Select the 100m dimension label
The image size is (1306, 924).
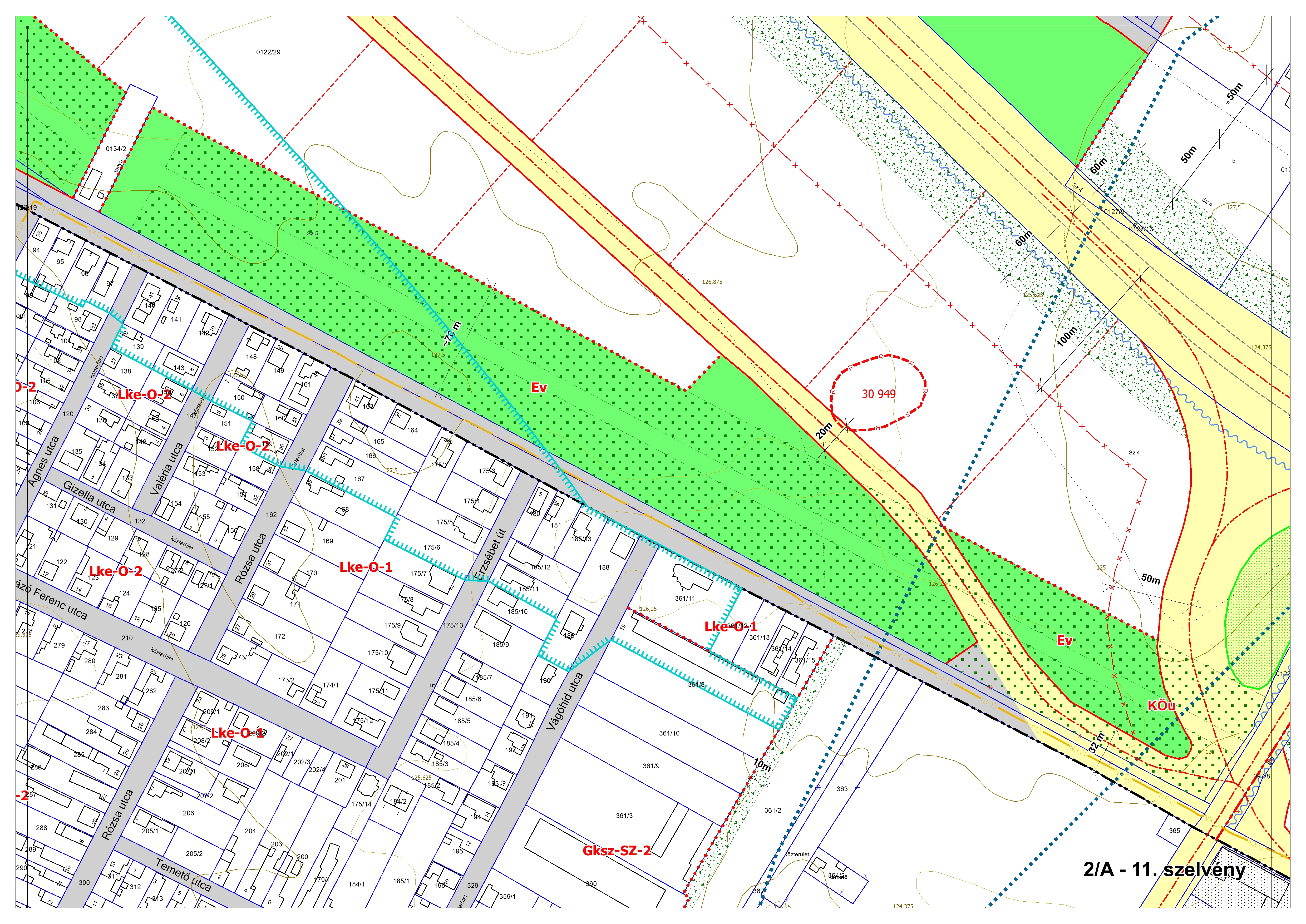1066,336
